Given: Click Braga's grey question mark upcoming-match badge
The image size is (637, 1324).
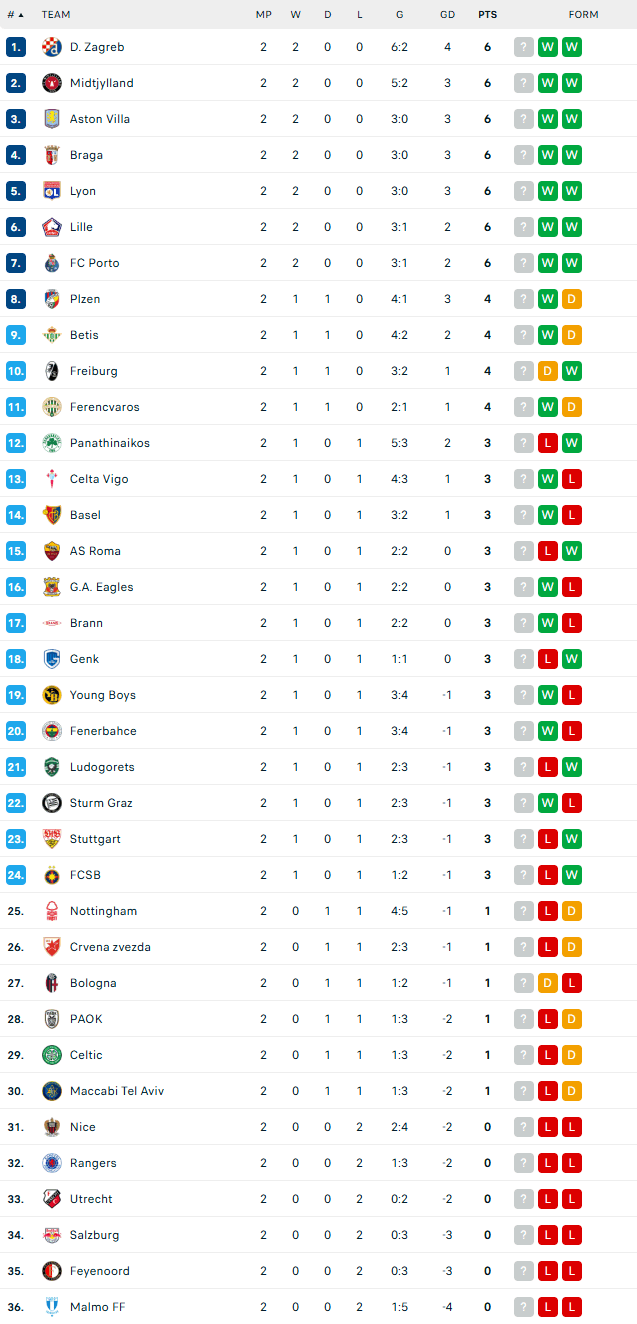Looking at the screenshot, I should (524, 155).
